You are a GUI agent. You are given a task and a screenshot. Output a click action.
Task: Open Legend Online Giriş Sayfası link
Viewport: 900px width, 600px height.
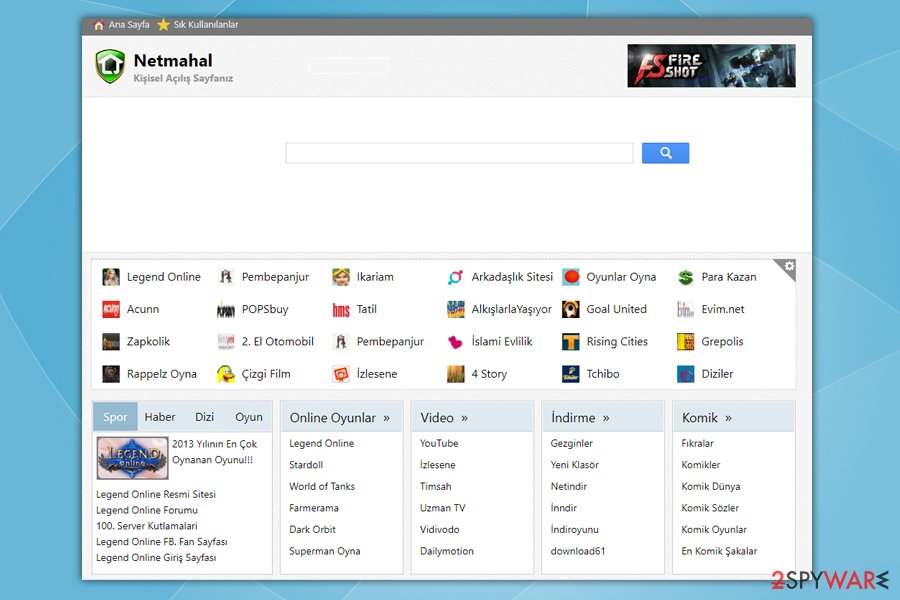[156, 558]
